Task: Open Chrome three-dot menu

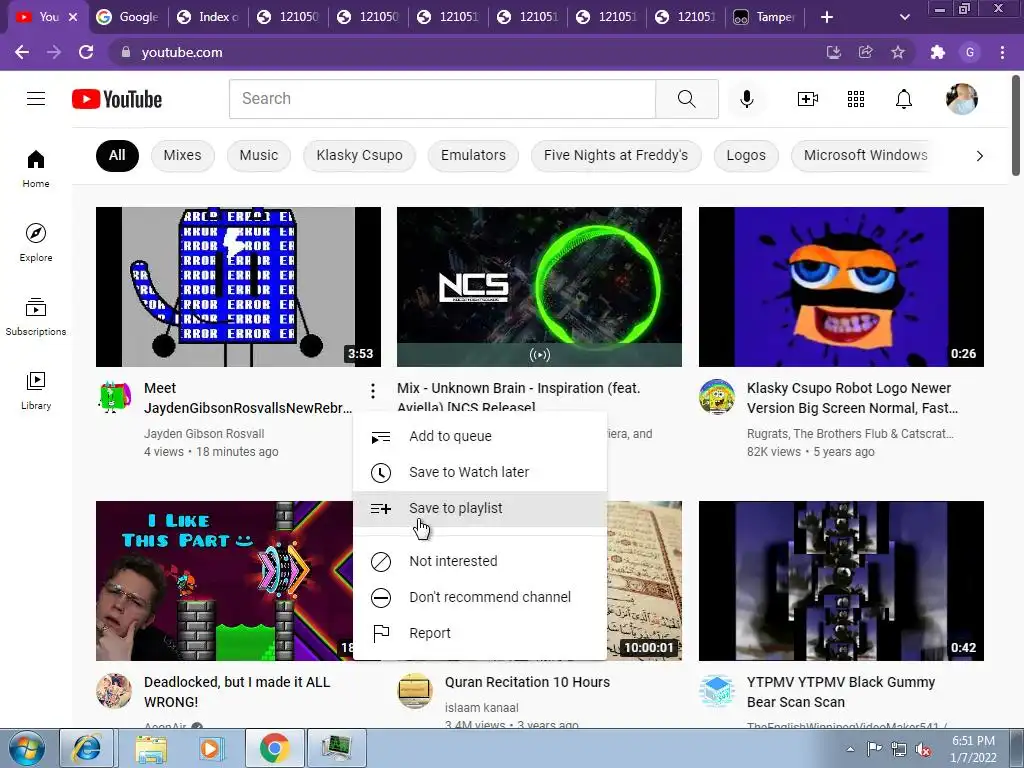Action: tap(1002, 52)
